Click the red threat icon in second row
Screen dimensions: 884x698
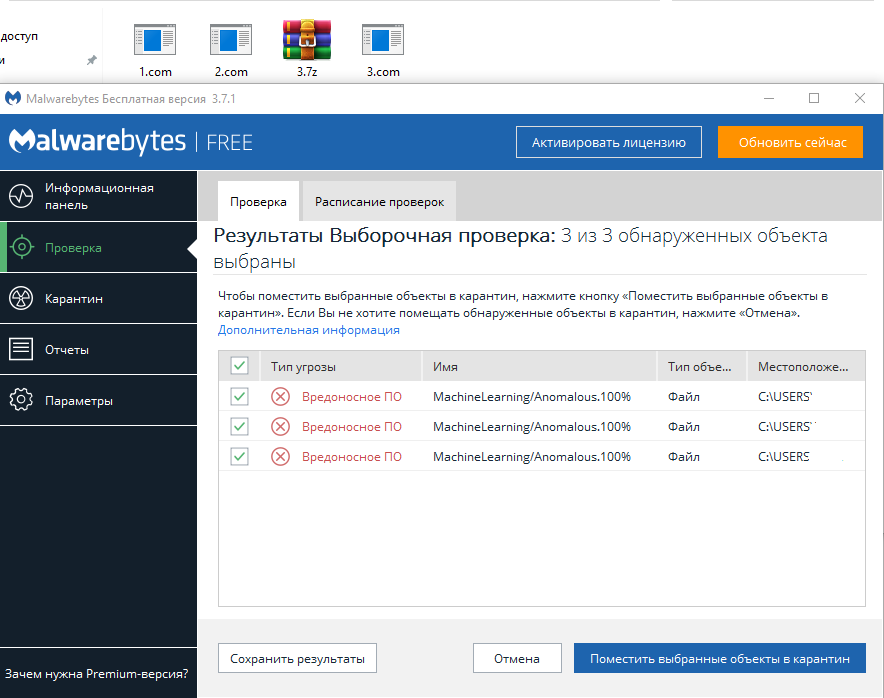coord(280,427)
